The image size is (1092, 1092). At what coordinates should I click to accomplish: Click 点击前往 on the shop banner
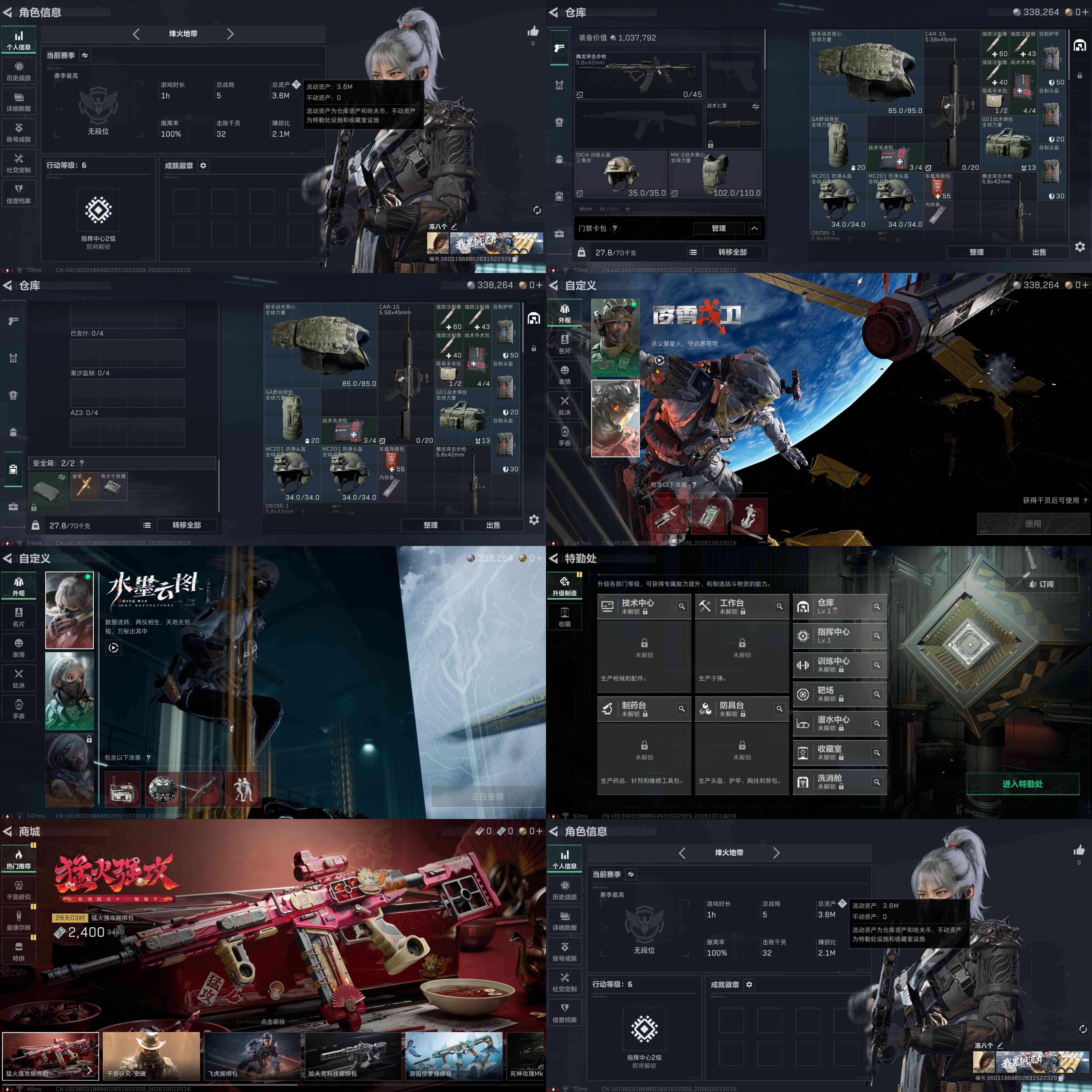pos(273,1022)
